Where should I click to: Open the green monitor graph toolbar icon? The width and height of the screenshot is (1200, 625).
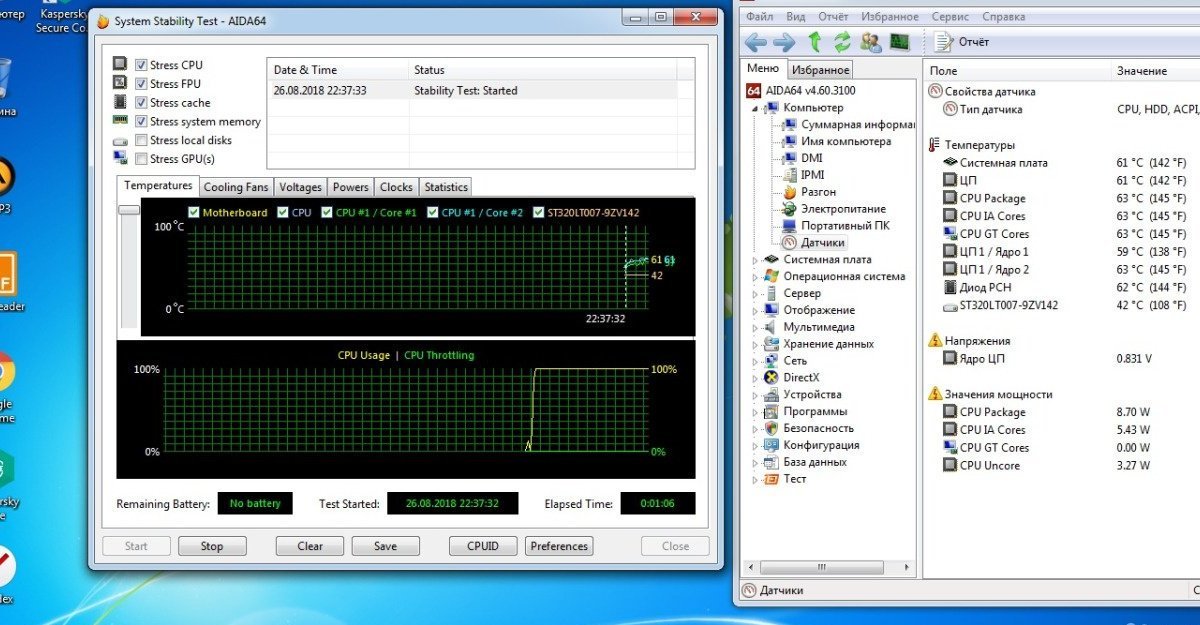(x=900, y=42)
